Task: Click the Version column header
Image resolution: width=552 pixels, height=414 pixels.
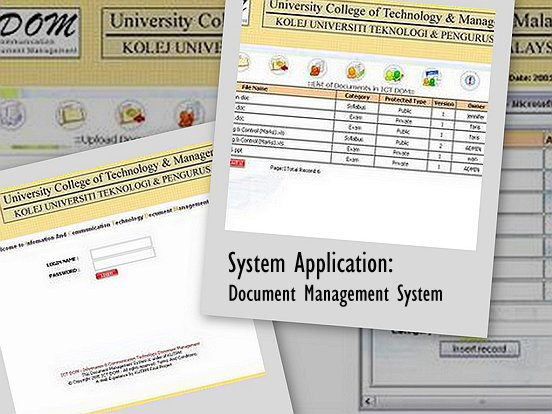Action: click(x=444, y=104)
